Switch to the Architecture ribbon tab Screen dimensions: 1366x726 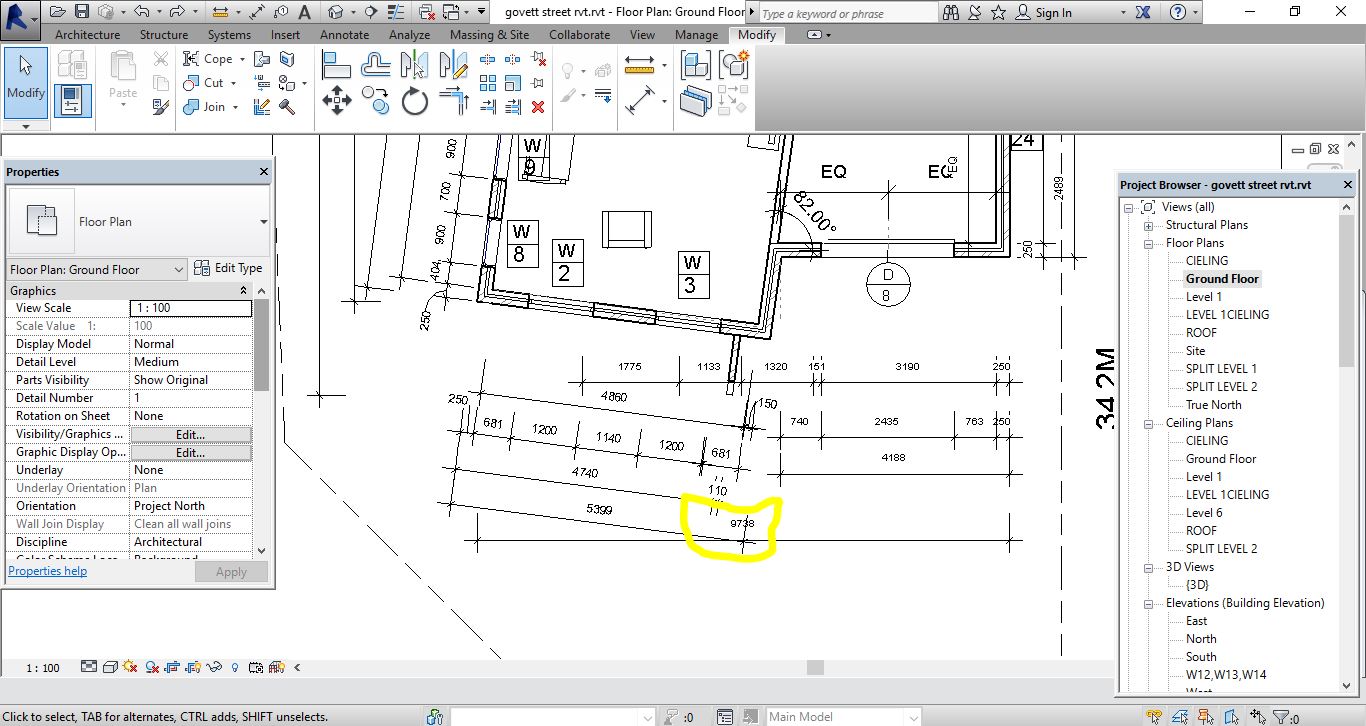[x=87, y=33]
